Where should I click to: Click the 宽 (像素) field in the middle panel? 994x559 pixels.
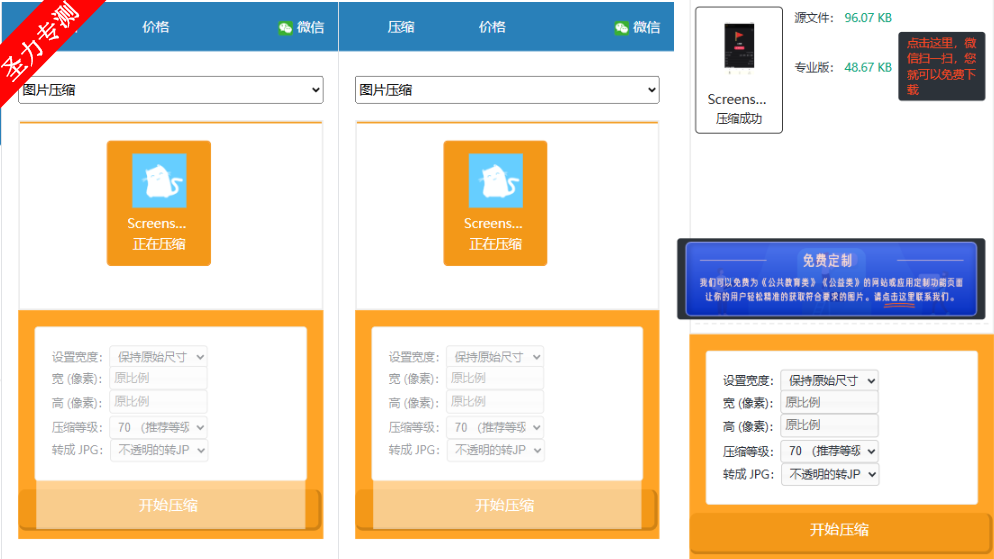495,378
